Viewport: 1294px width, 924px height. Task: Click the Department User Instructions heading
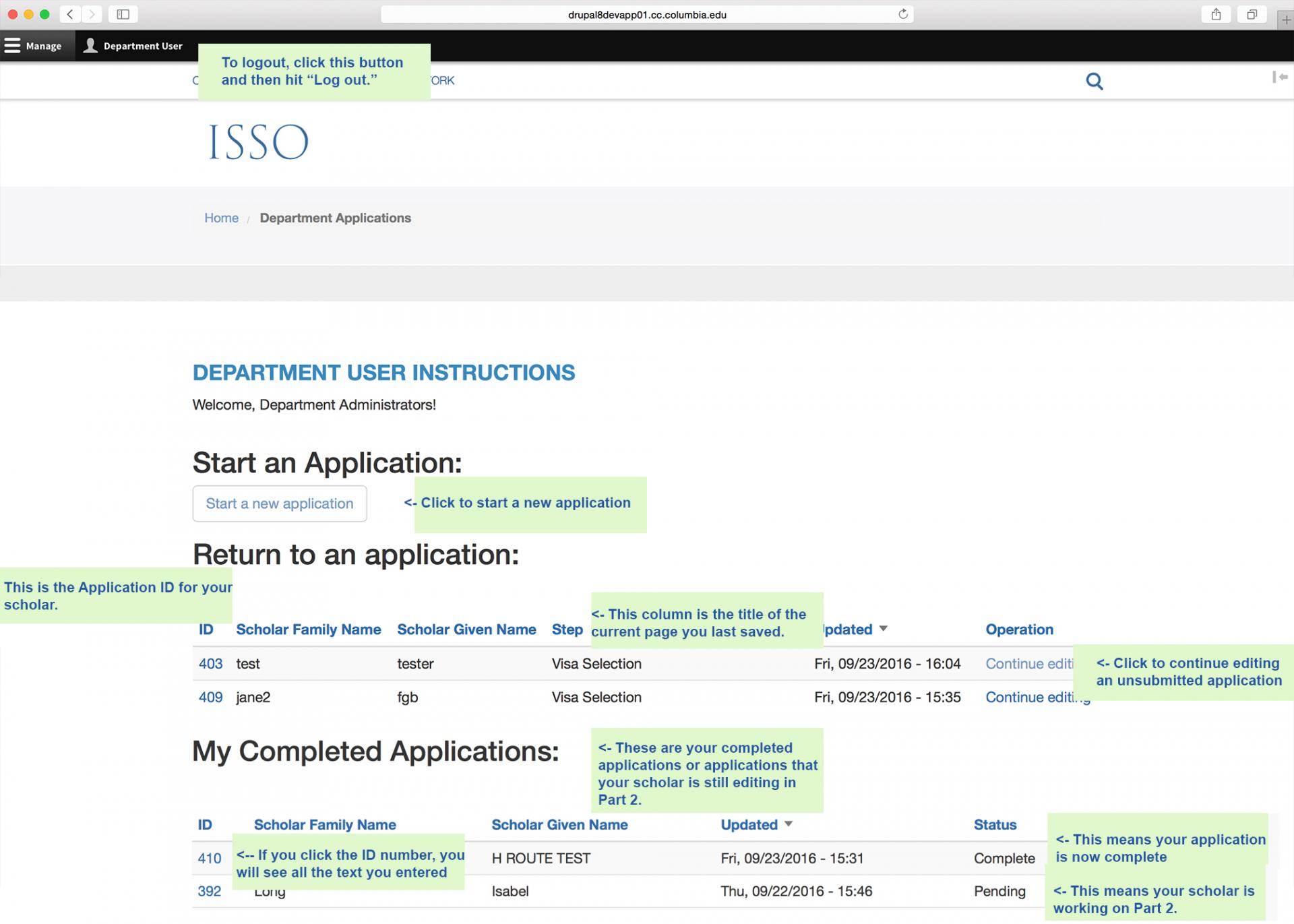383,372
